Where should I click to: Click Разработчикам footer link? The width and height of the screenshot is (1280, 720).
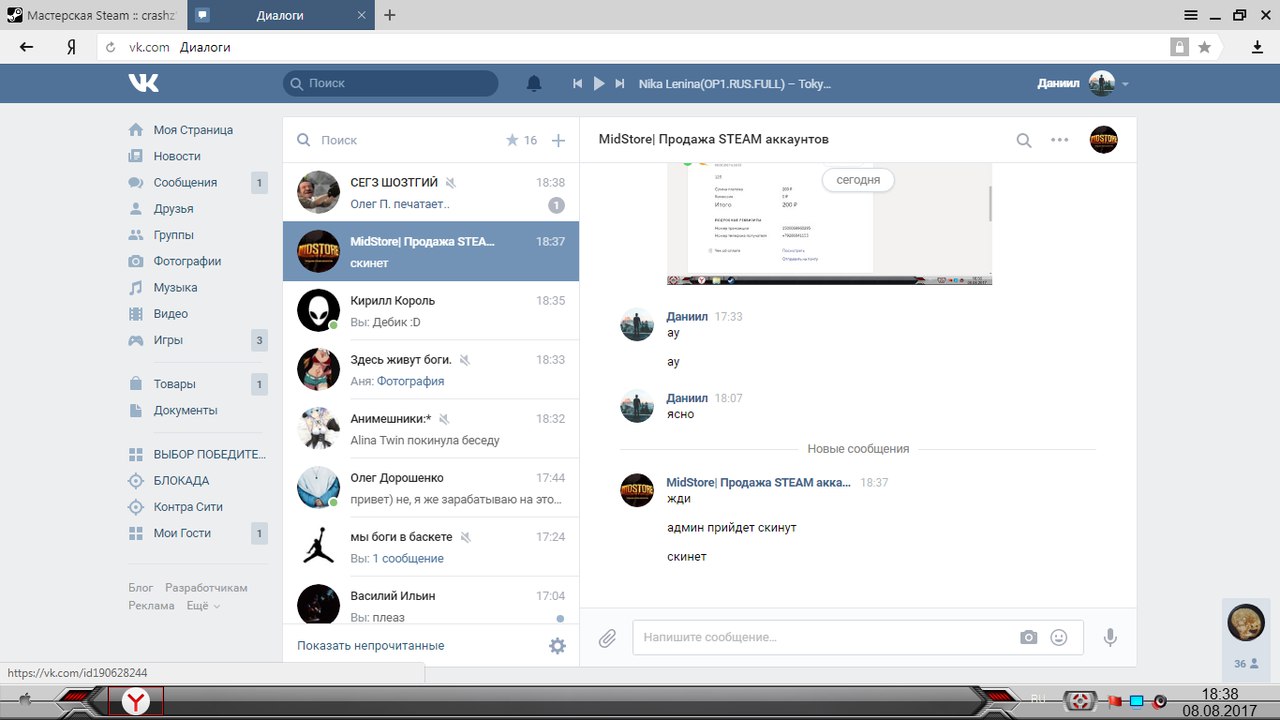(206, 588)
